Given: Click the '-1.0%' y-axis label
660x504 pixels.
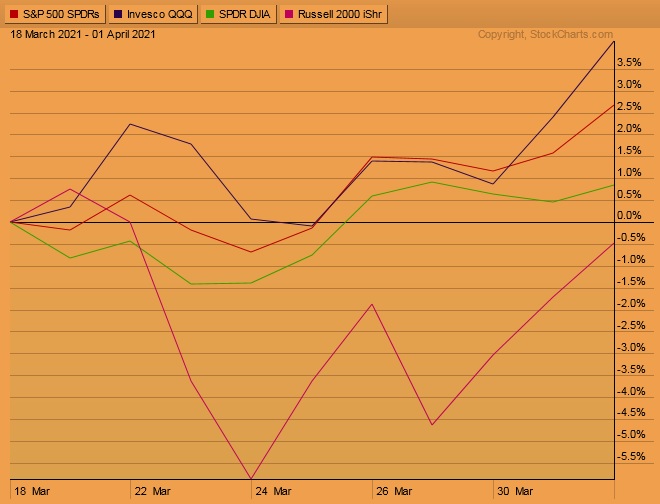Looking at the screenshot, I should click(631, 259).
